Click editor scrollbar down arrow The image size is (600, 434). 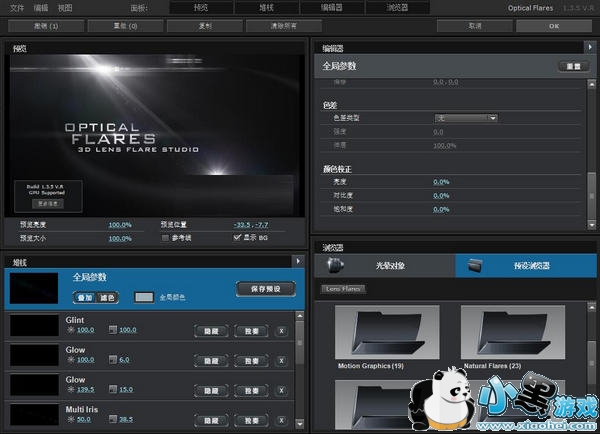click(x=592, y=225)
